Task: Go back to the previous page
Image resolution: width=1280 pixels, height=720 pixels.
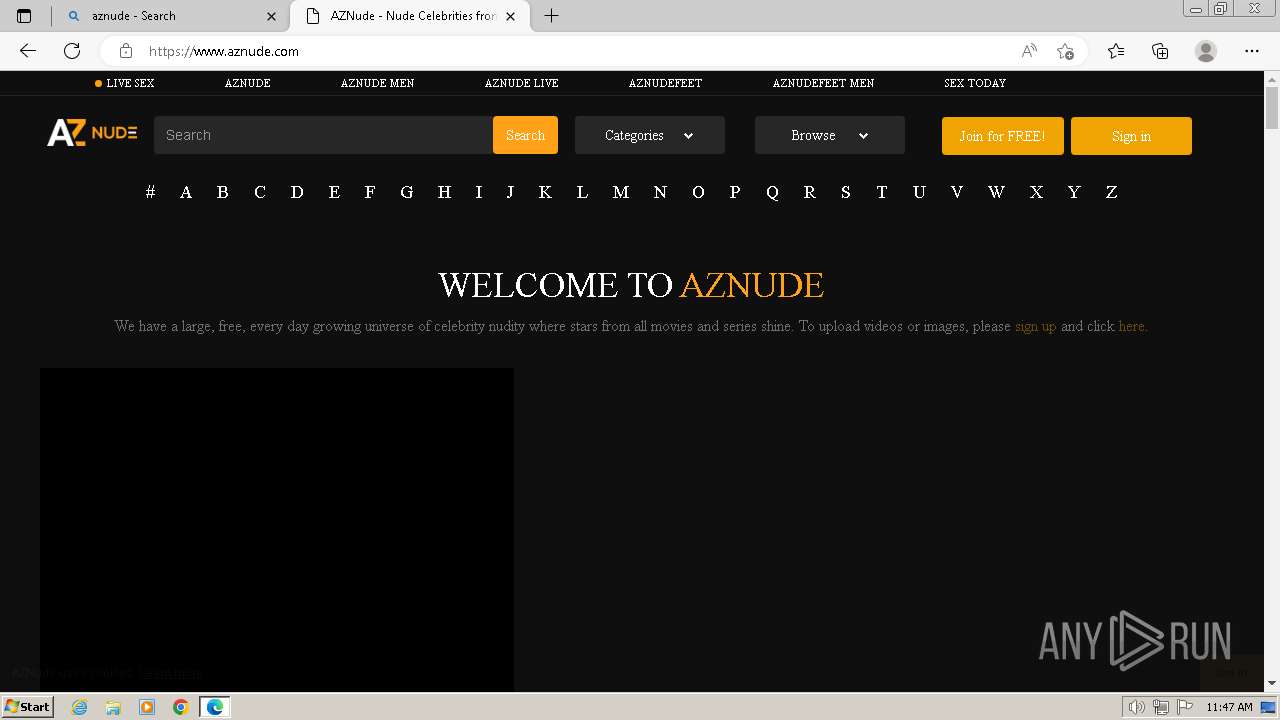Action: [x=28, y=51]
